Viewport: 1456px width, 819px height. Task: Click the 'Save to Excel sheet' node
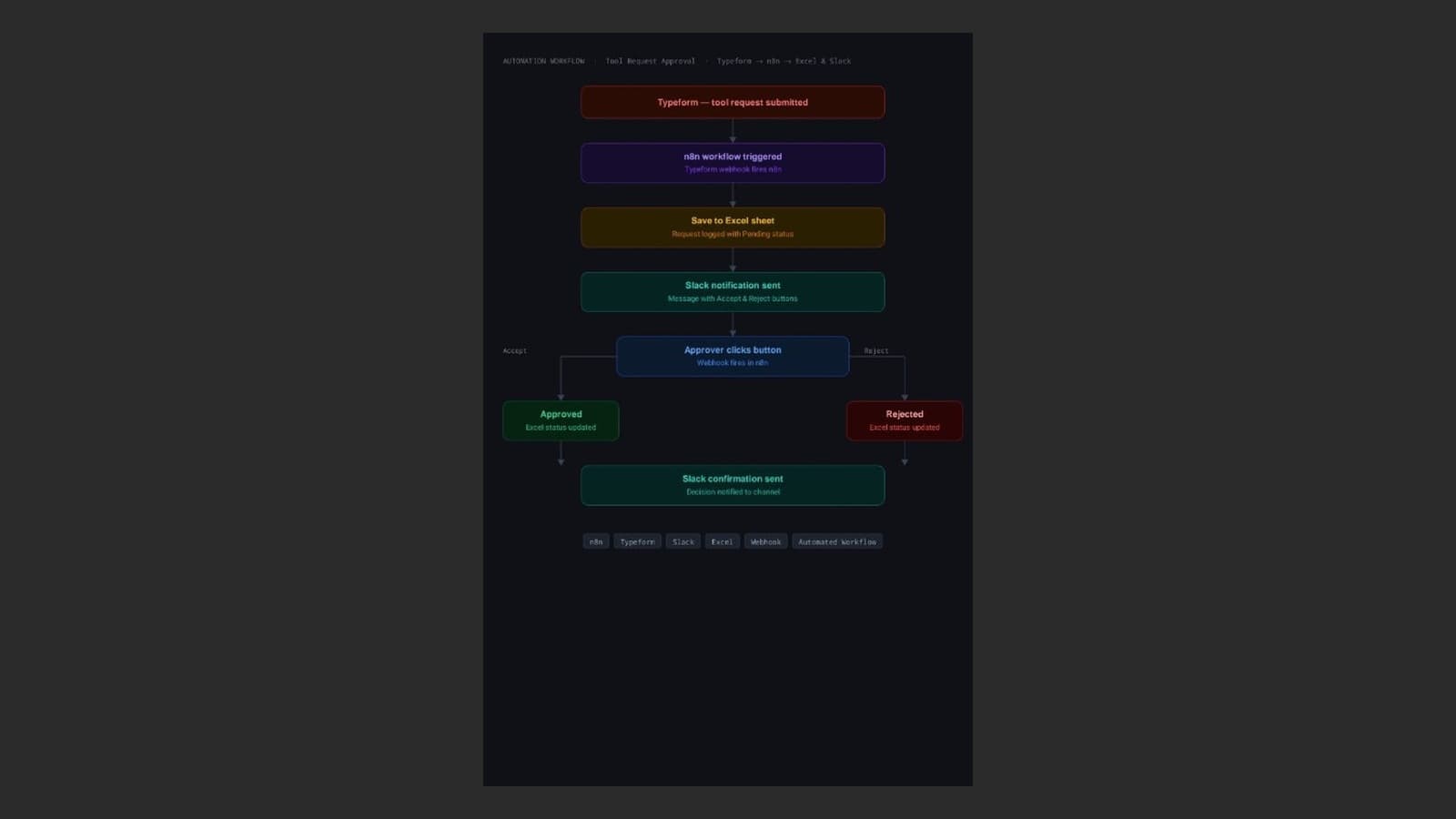[733, 227]
